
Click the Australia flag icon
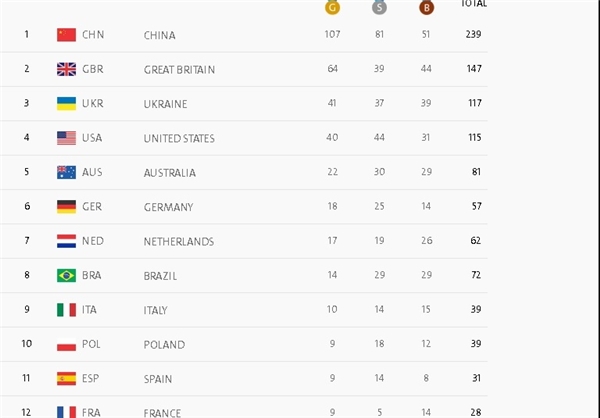[x=67, y=172]
